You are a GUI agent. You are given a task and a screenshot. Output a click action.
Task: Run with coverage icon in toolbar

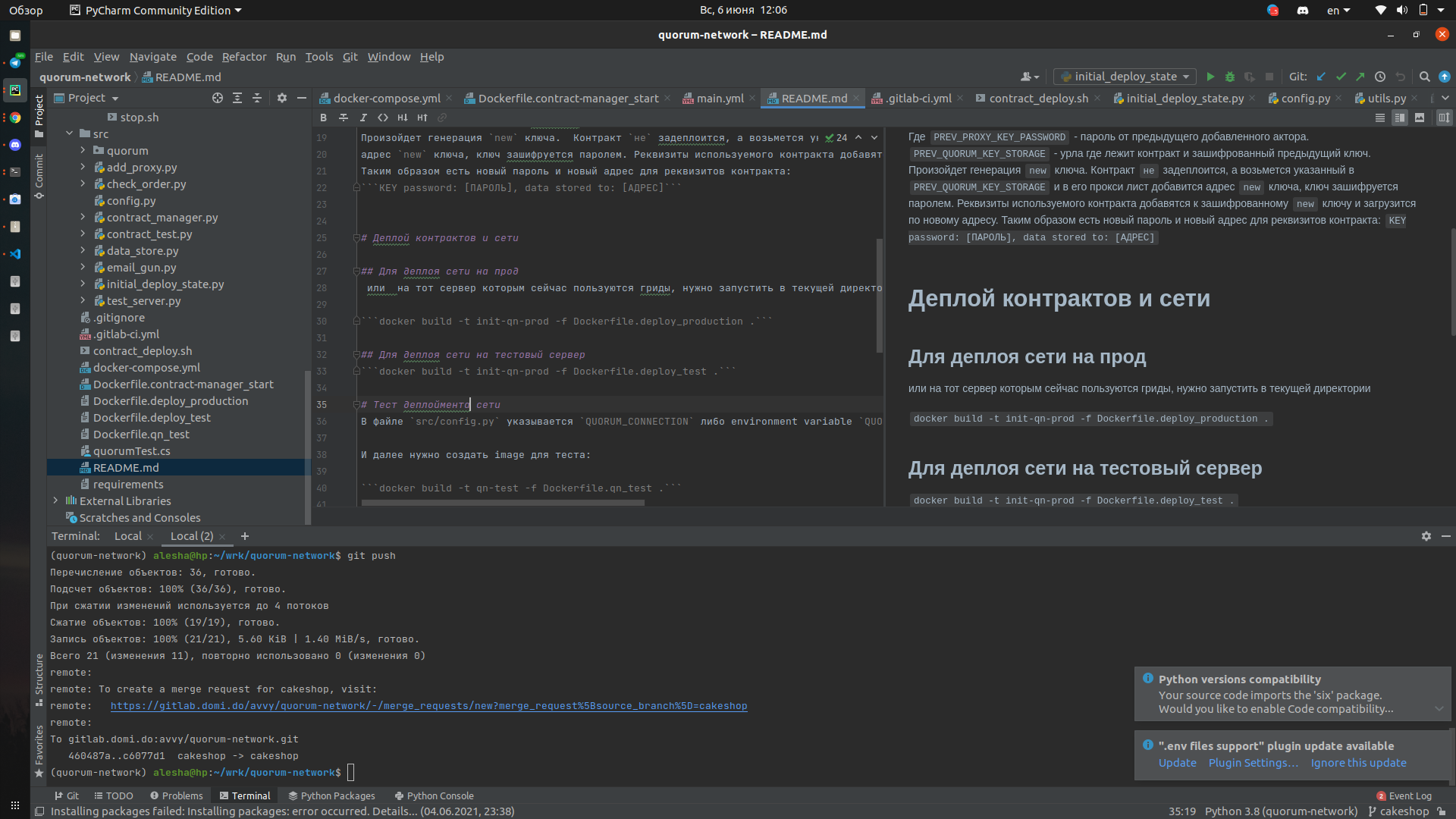[x=1250, y=77]
